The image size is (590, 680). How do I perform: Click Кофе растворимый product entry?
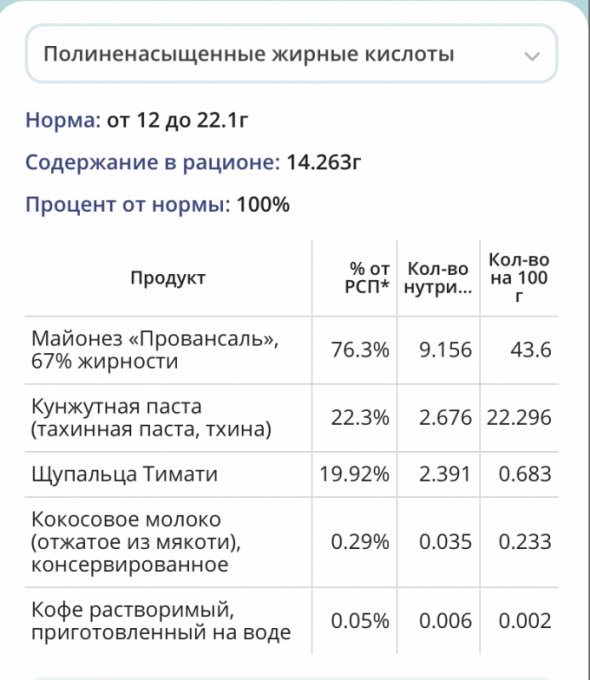tap(161, 621)
